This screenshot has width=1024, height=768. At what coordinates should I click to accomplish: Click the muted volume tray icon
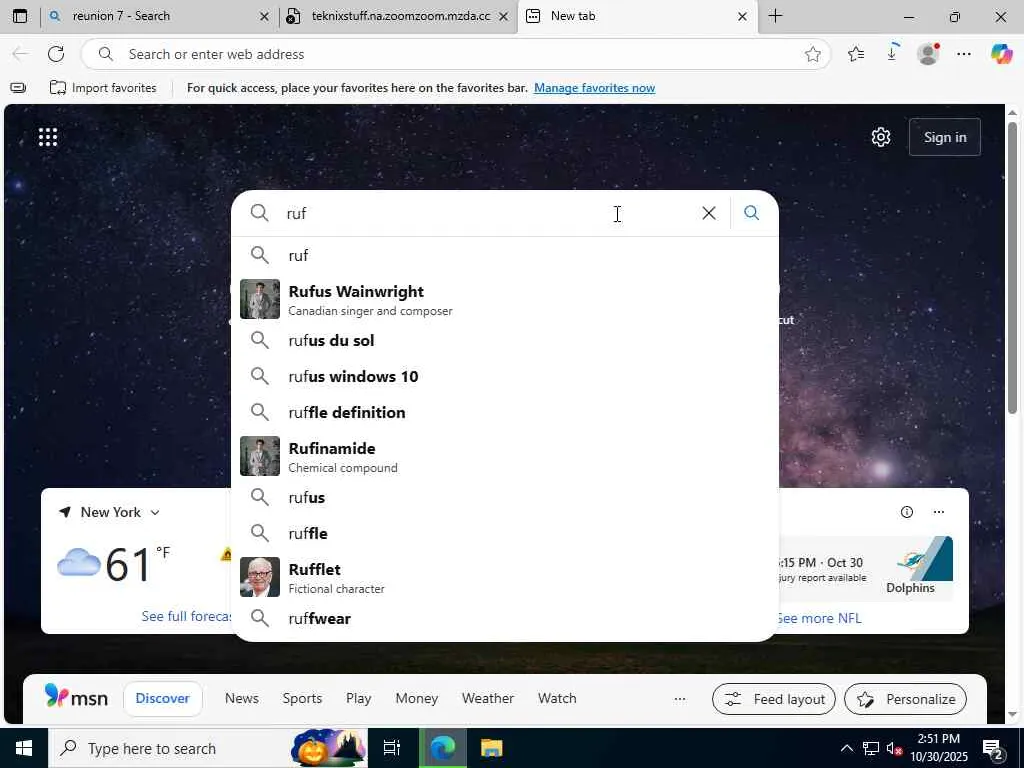pyautogui.click(x=894, y=748)
